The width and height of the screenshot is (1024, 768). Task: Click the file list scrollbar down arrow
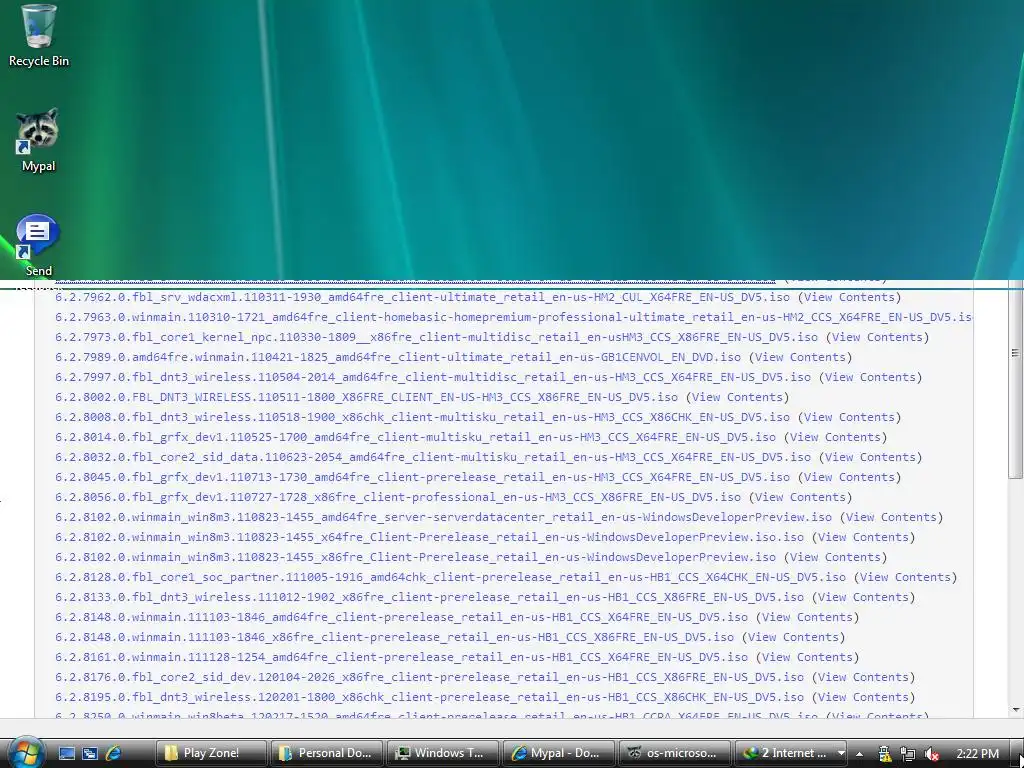pos(1015,710)
